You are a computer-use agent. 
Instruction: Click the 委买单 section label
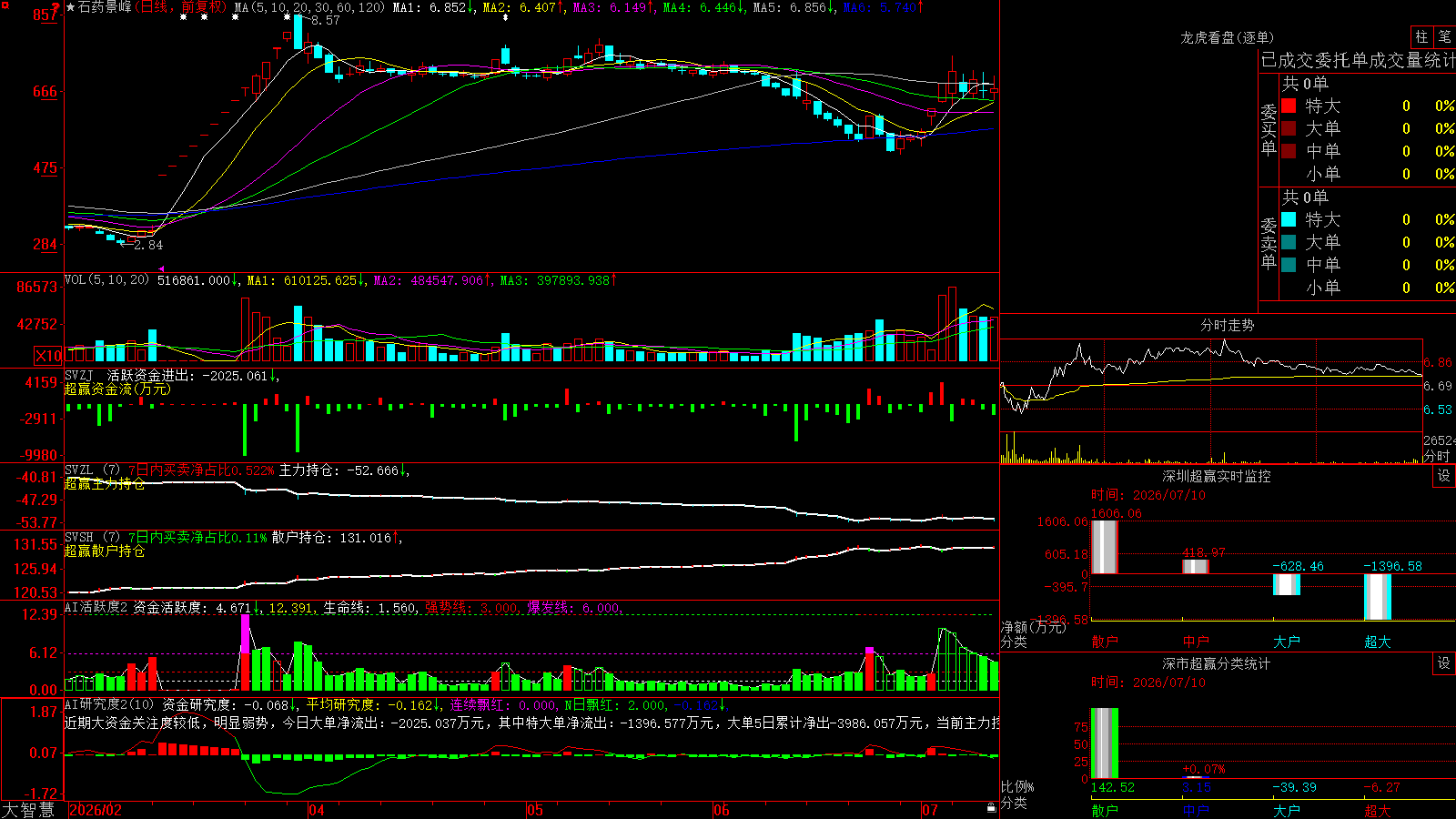point(1269,130)
